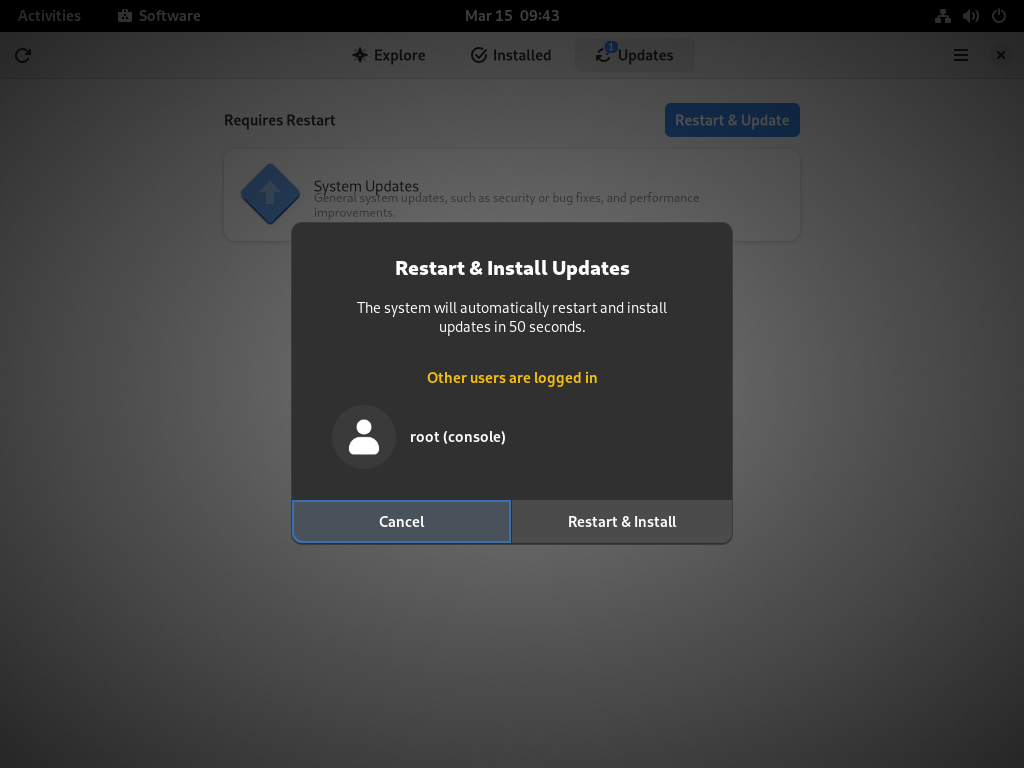Switch to the Installed tab

pyautogui.click(x=511, y=56)
